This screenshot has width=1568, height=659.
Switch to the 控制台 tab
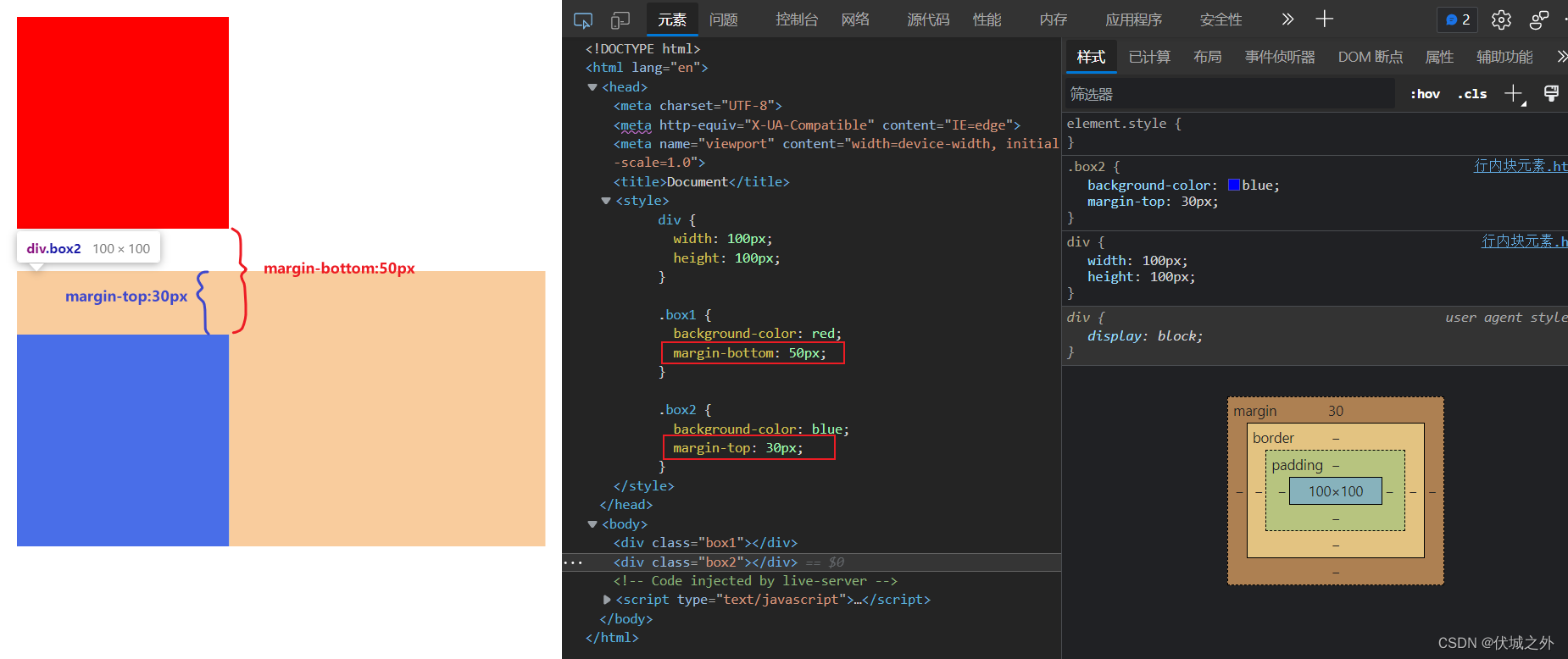(796, 19)
